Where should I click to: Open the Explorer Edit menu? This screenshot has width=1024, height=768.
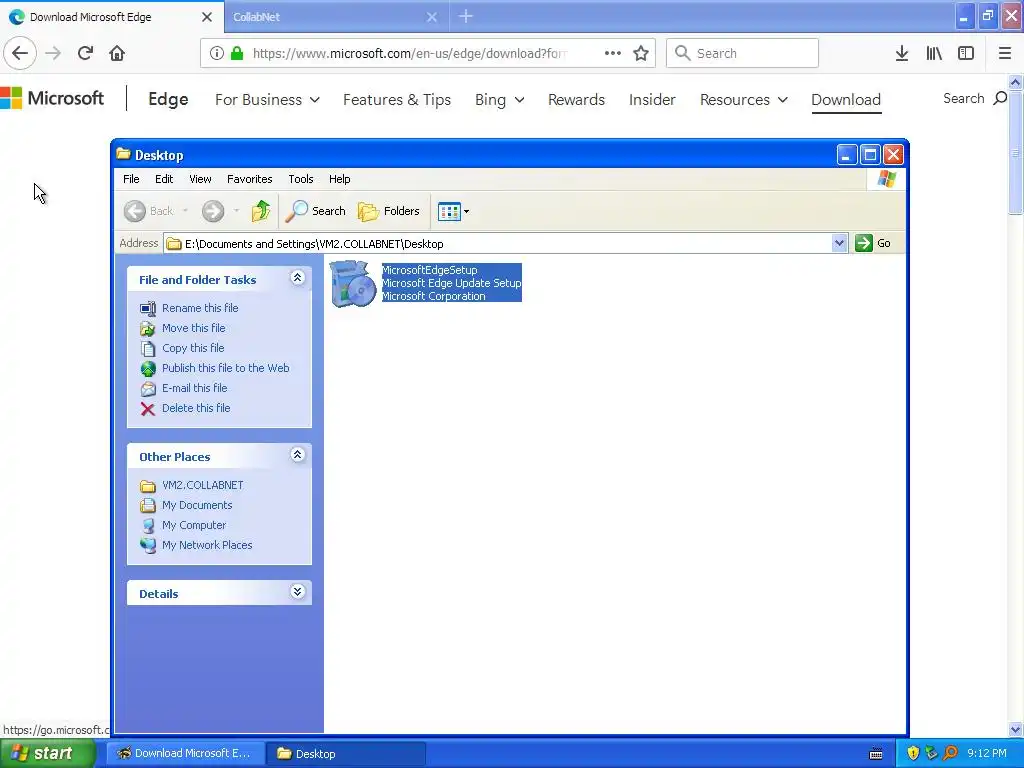pos(164,179)
